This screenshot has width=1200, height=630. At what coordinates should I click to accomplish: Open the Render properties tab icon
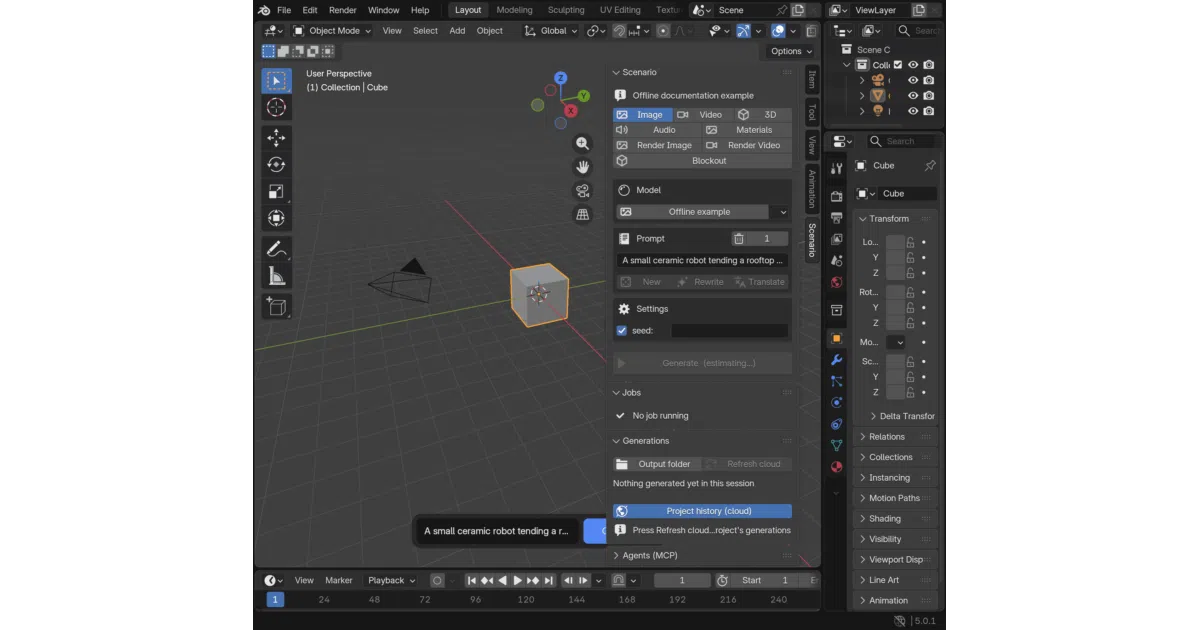(837, 197)
